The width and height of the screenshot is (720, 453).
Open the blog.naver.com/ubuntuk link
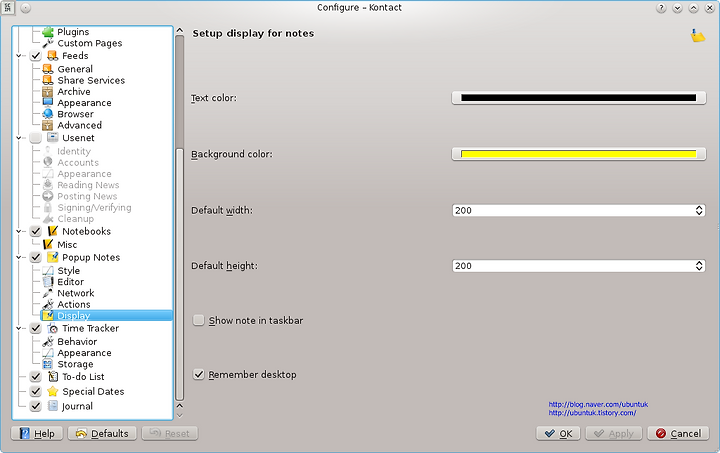(x=598, y=404)
